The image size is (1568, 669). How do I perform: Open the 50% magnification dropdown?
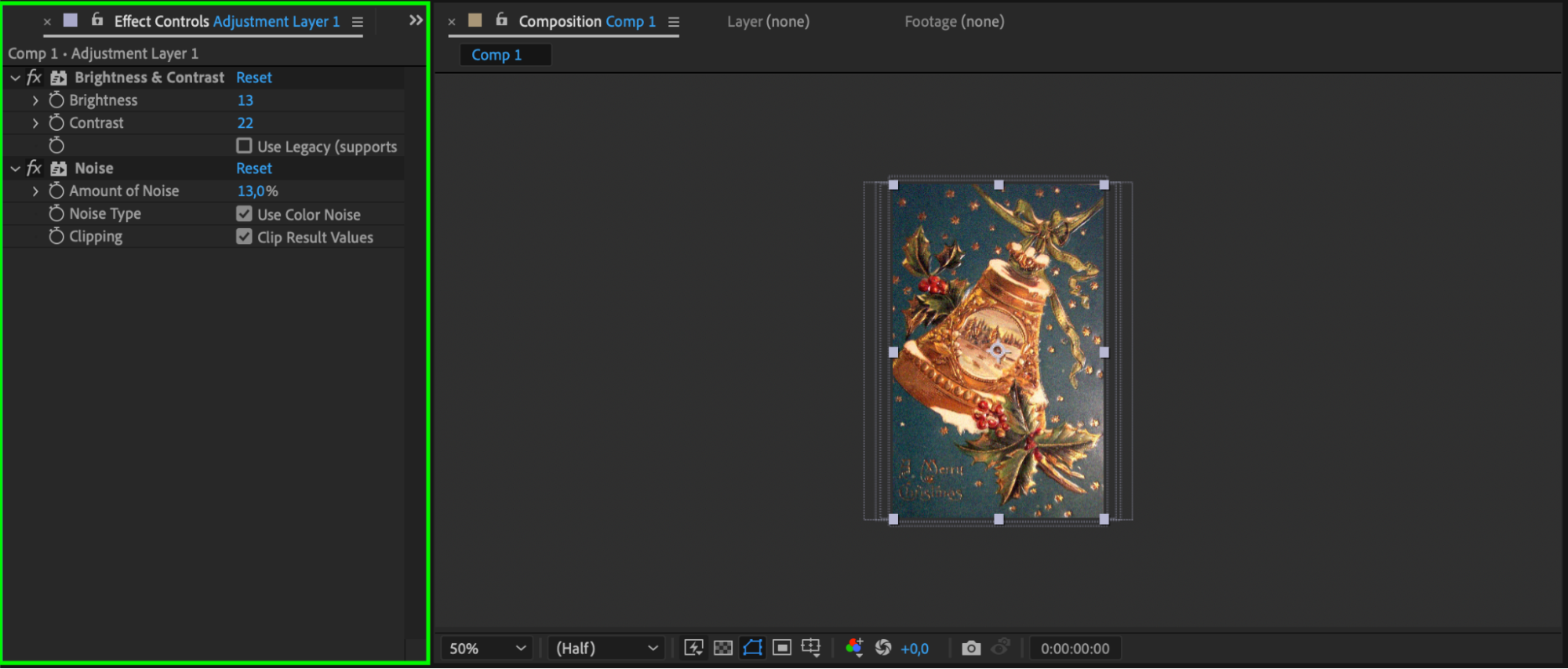pos(487,649)
